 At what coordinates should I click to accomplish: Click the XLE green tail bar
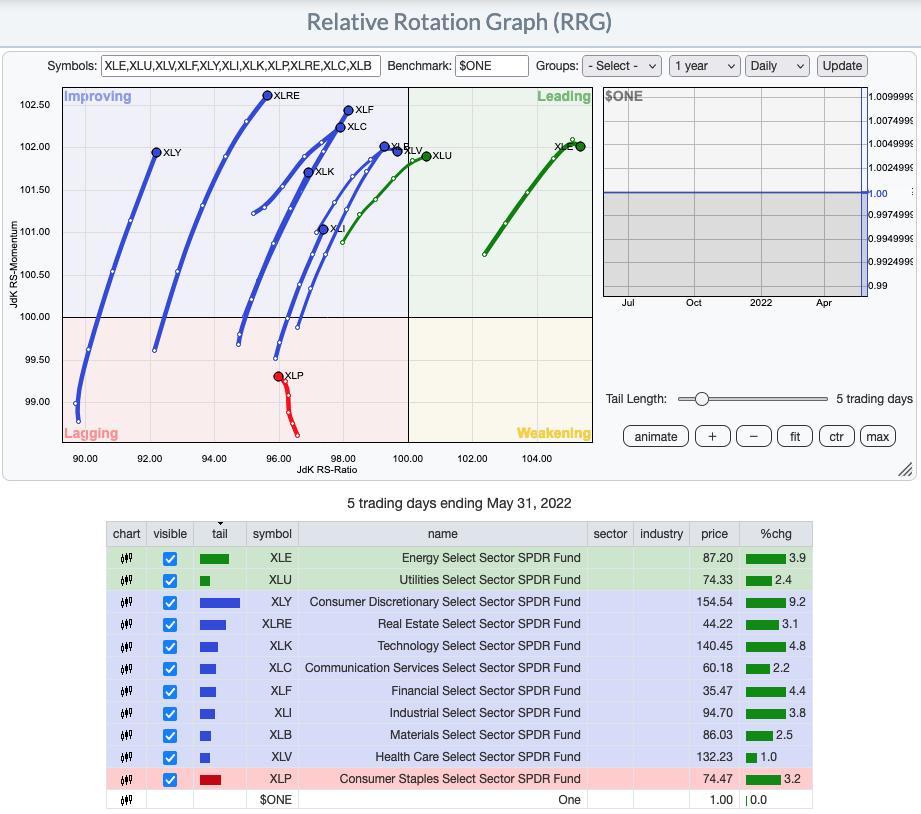pos(214,559)
